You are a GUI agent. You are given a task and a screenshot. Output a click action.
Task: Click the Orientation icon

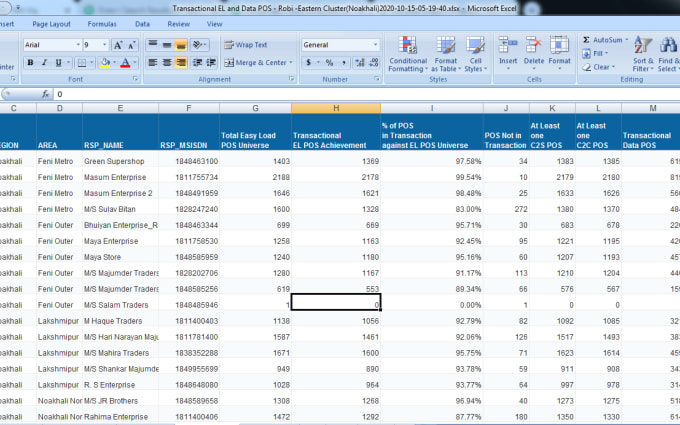tap(197, 45)
